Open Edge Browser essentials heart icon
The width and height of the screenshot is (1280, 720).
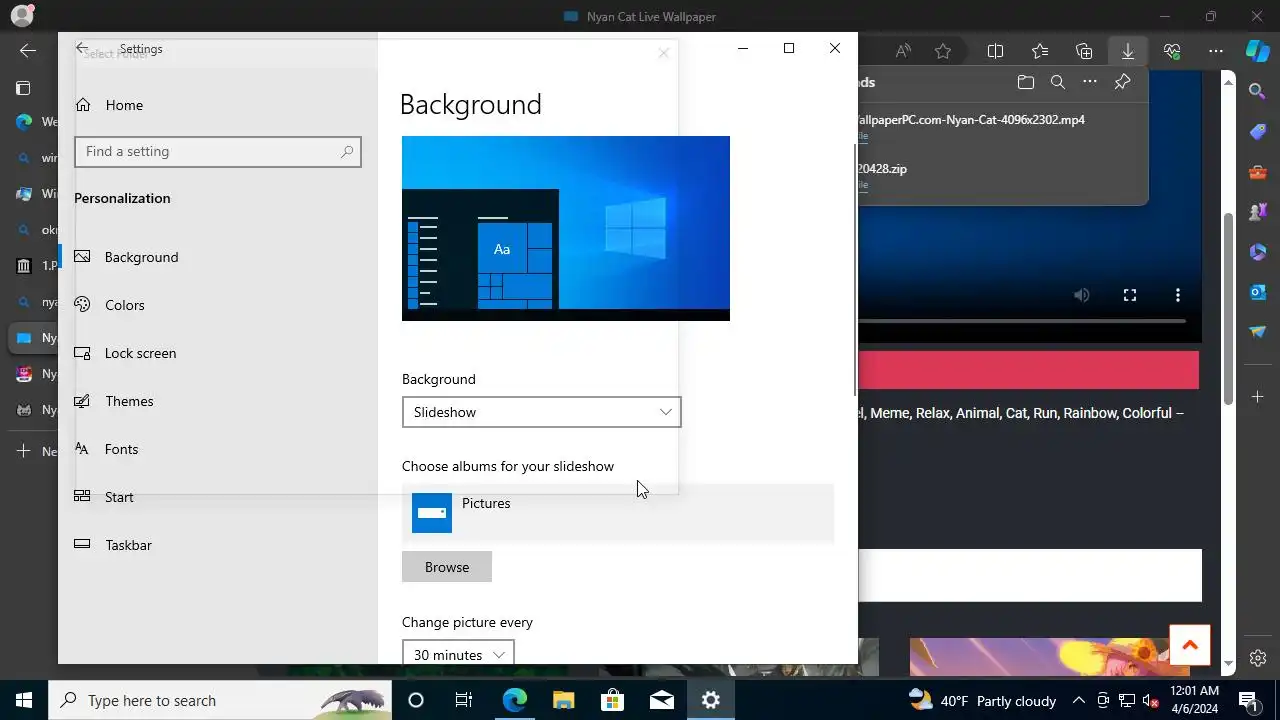point(1172,51)
